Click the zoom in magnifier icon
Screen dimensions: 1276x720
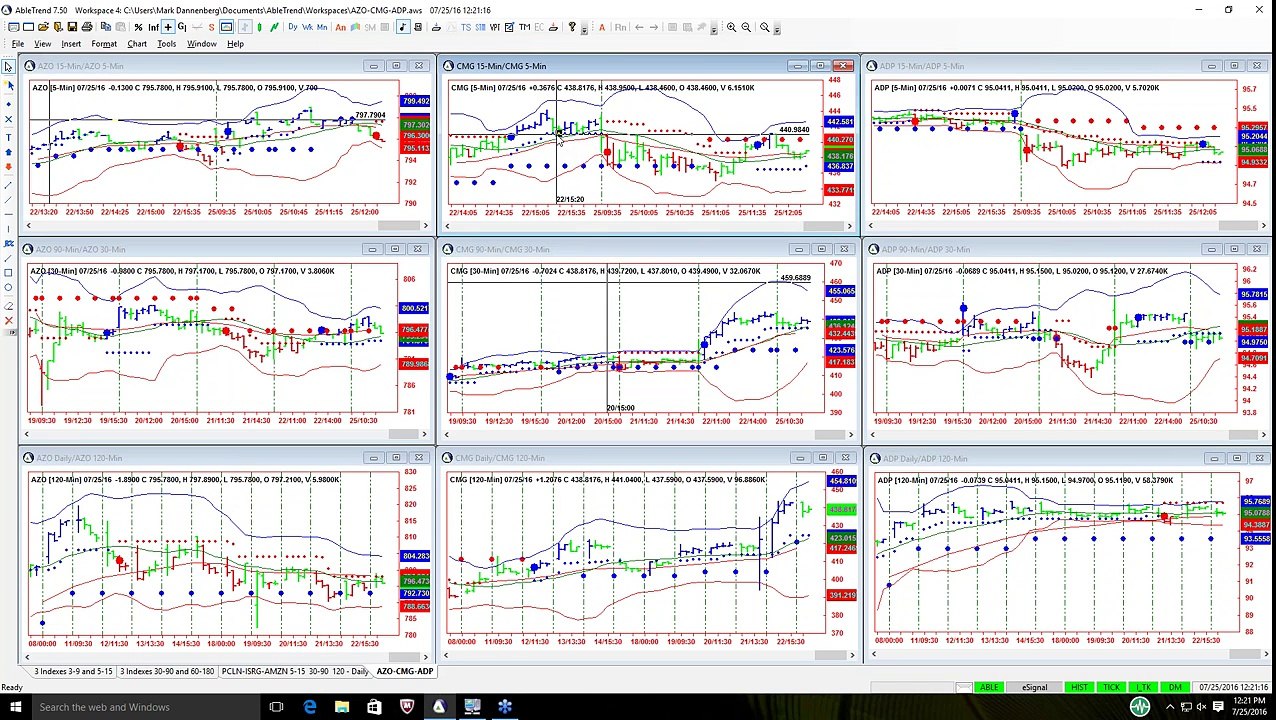[731, 27]
